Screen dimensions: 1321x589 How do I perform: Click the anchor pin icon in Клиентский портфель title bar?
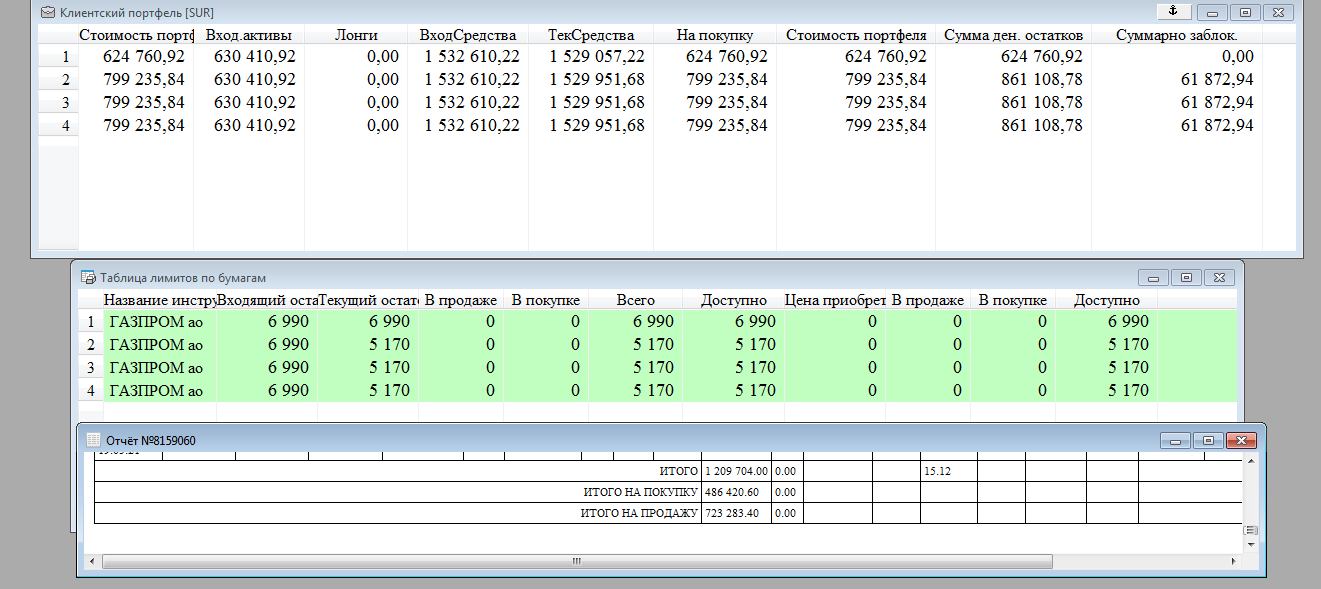click(1173, 12)
